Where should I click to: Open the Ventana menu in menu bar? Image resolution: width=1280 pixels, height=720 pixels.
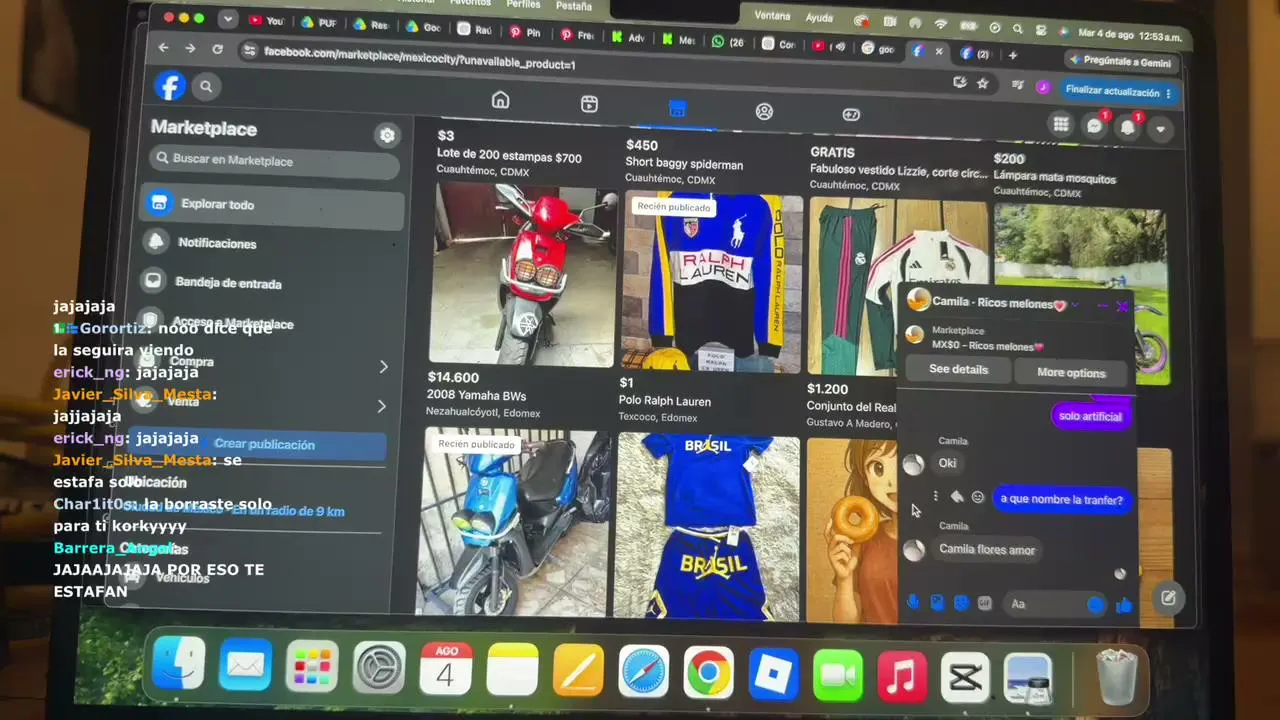pyautogui.click(x=772, y=16)
